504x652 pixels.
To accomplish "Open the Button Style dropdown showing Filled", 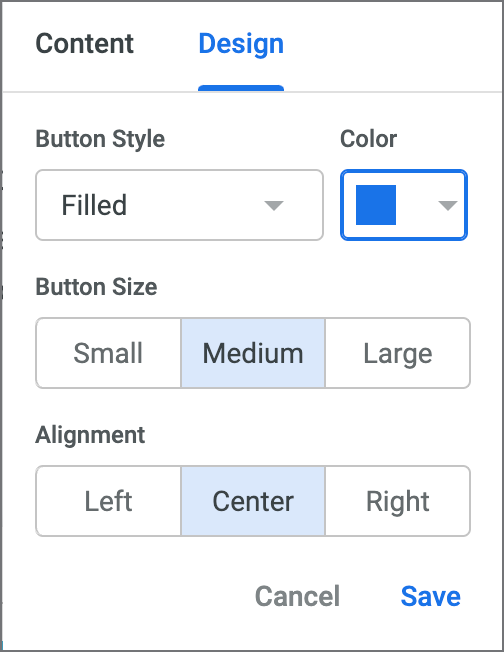I will click(x=179, y=205).
